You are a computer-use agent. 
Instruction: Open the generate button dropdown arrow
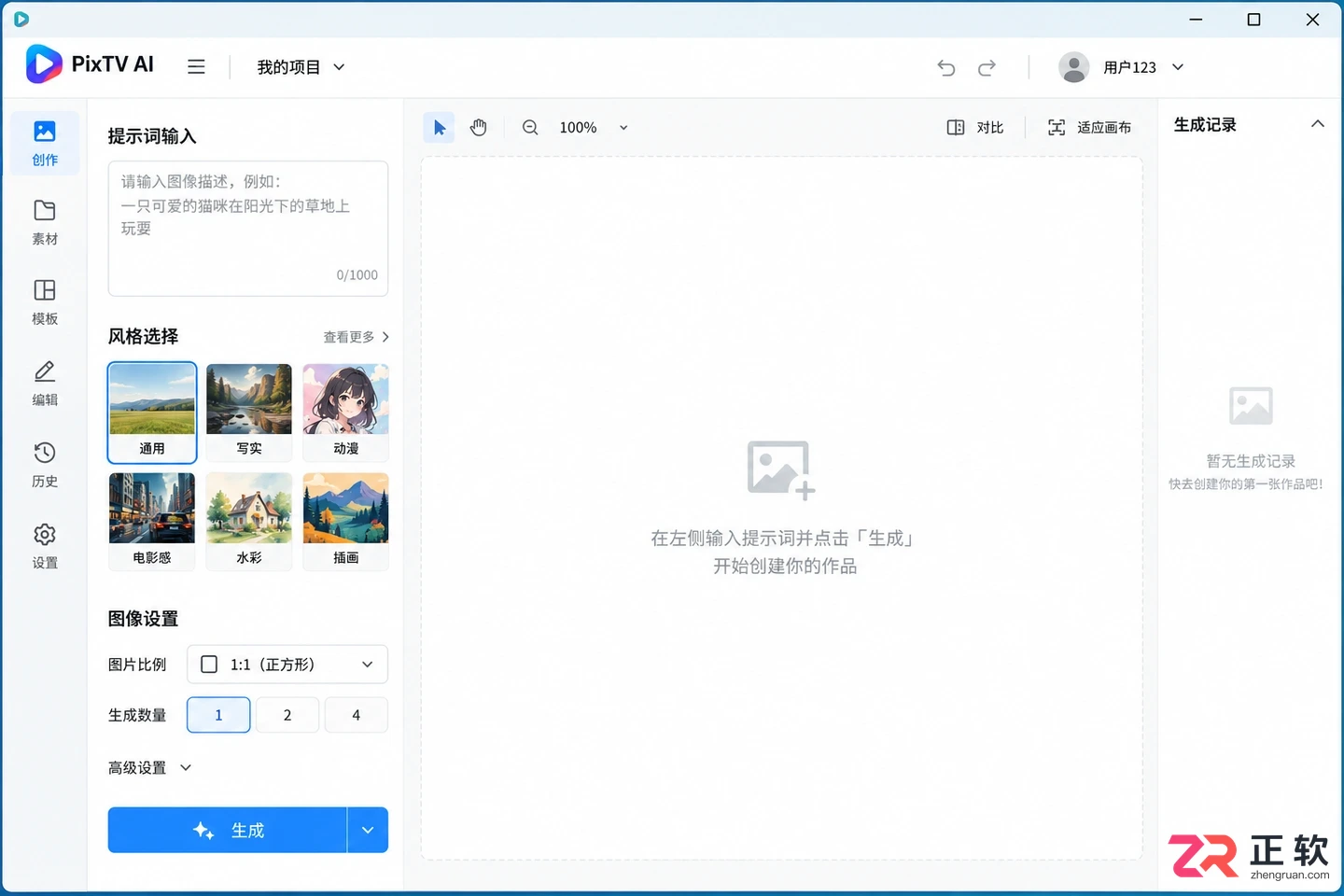click(368, 830)
